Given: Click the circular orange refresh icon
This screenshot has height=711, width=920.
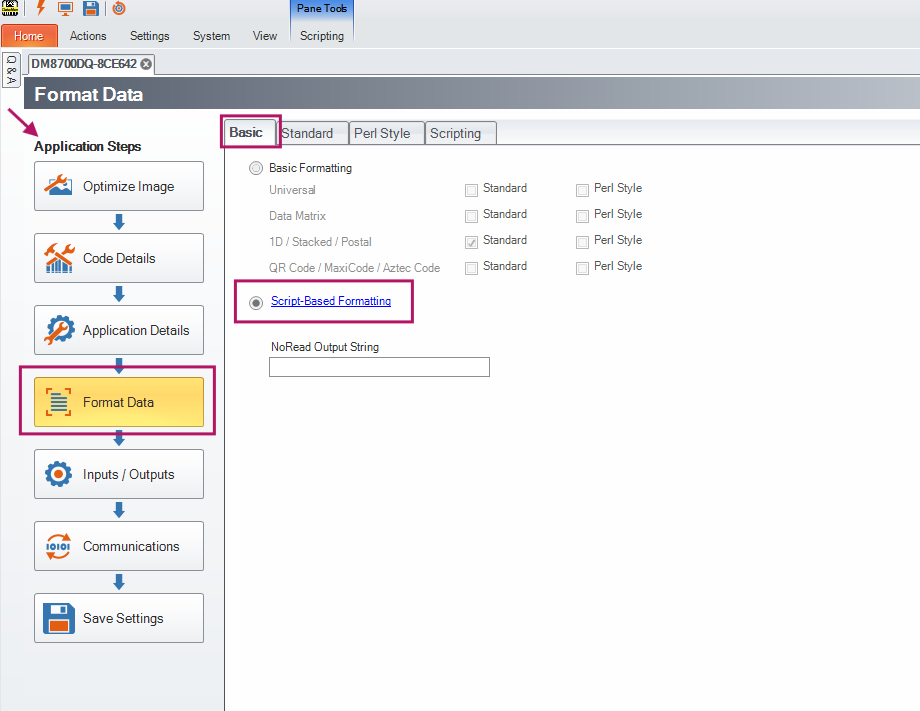Looking at the screenshot, I should pyautogui.click(x=119, y=8).
